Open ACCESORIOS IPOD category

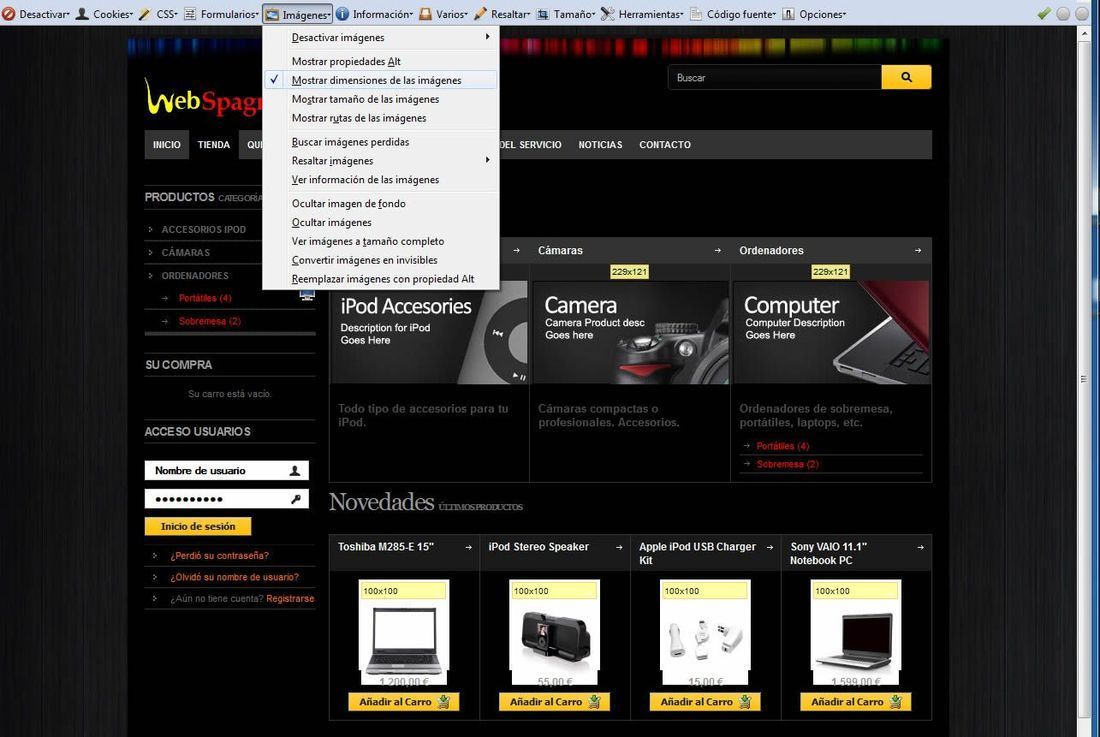pos(203,229)
